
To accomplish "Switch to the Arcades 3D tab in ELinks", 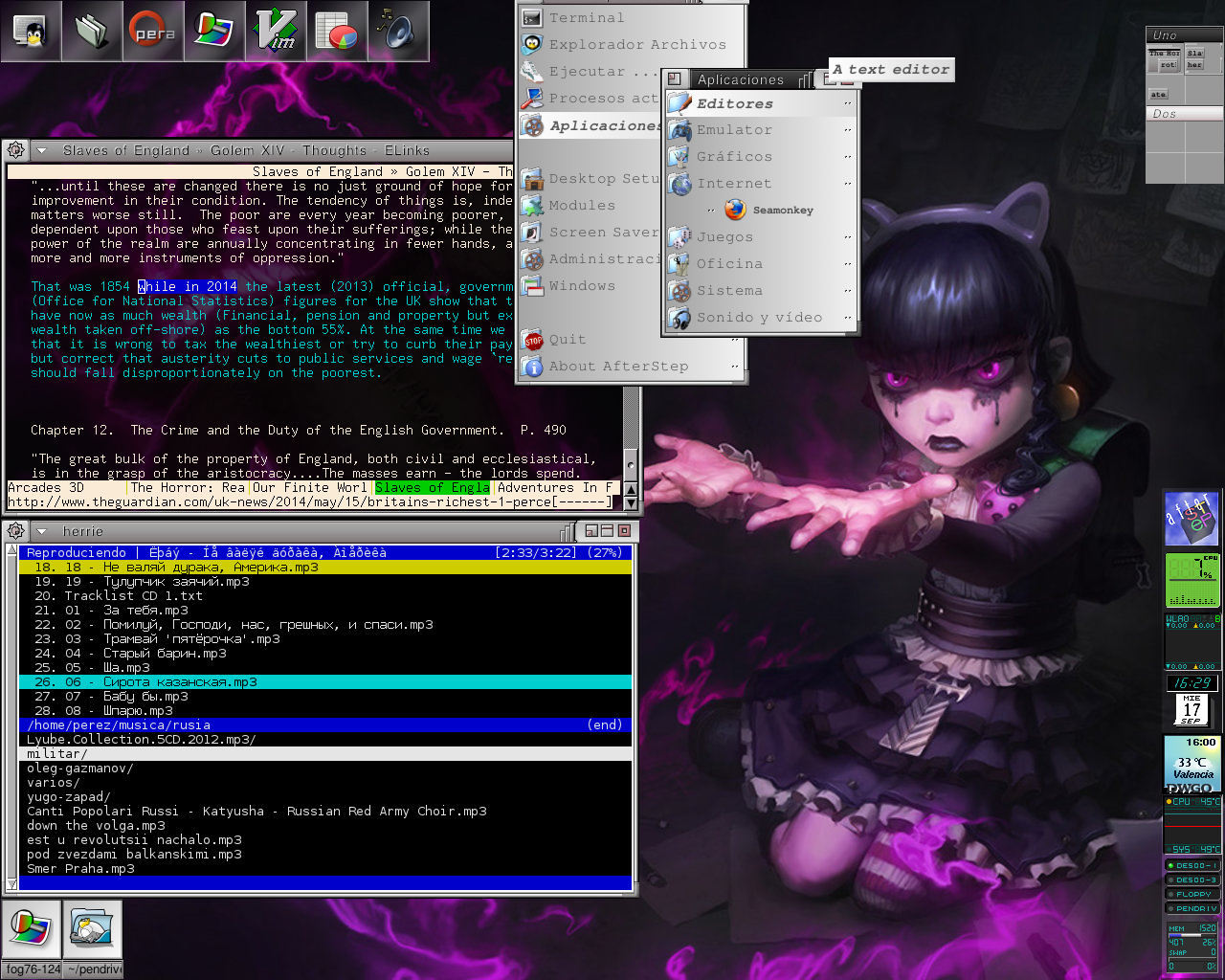I will coord(67,487).
